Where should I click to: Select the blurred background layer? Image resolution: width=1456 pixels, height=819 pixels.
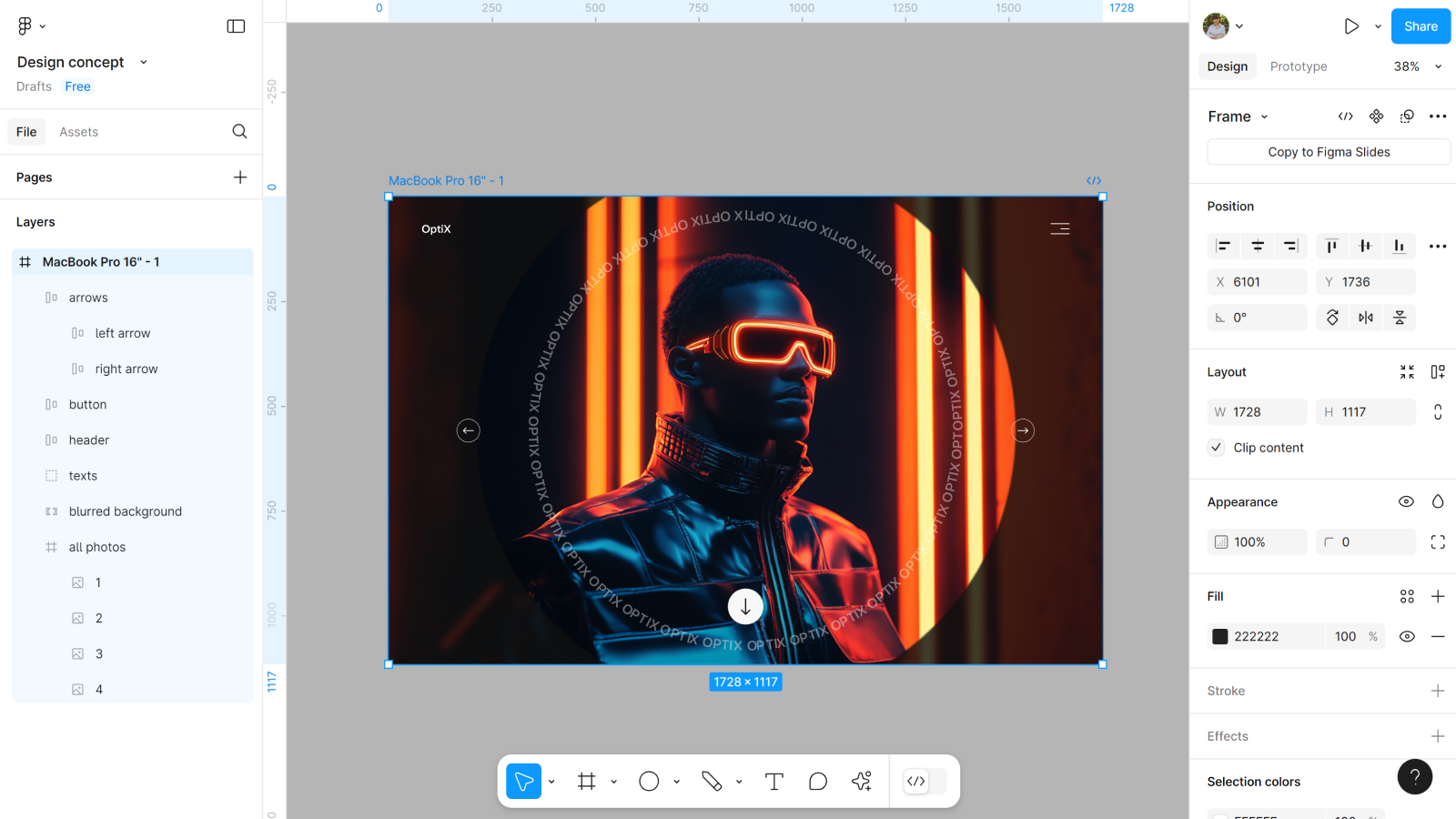[126, 511]
